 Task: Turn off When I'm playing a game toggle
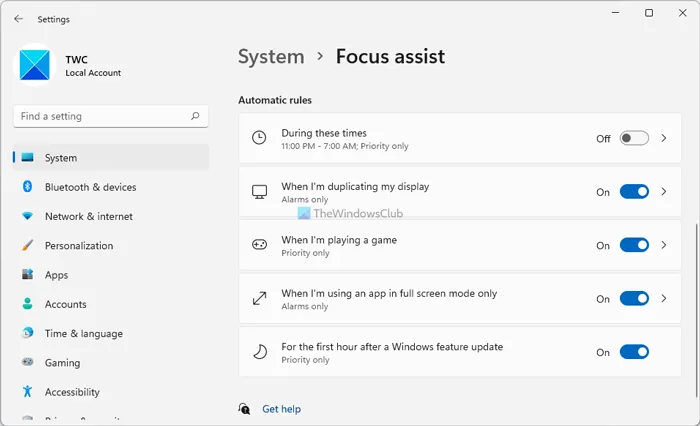(634, 245)
